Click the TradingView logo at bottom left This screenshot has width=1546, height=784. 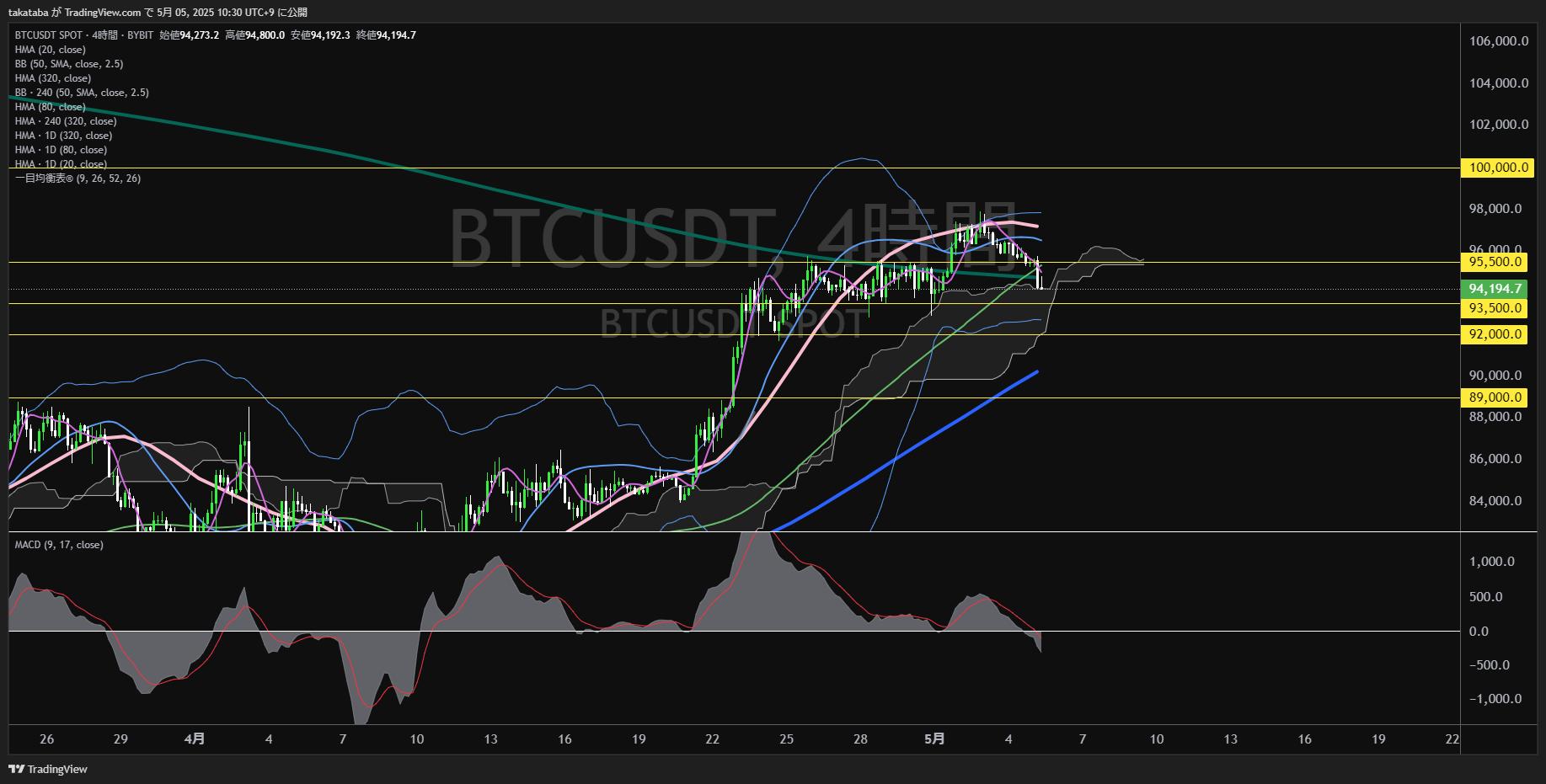coord(48,769)
